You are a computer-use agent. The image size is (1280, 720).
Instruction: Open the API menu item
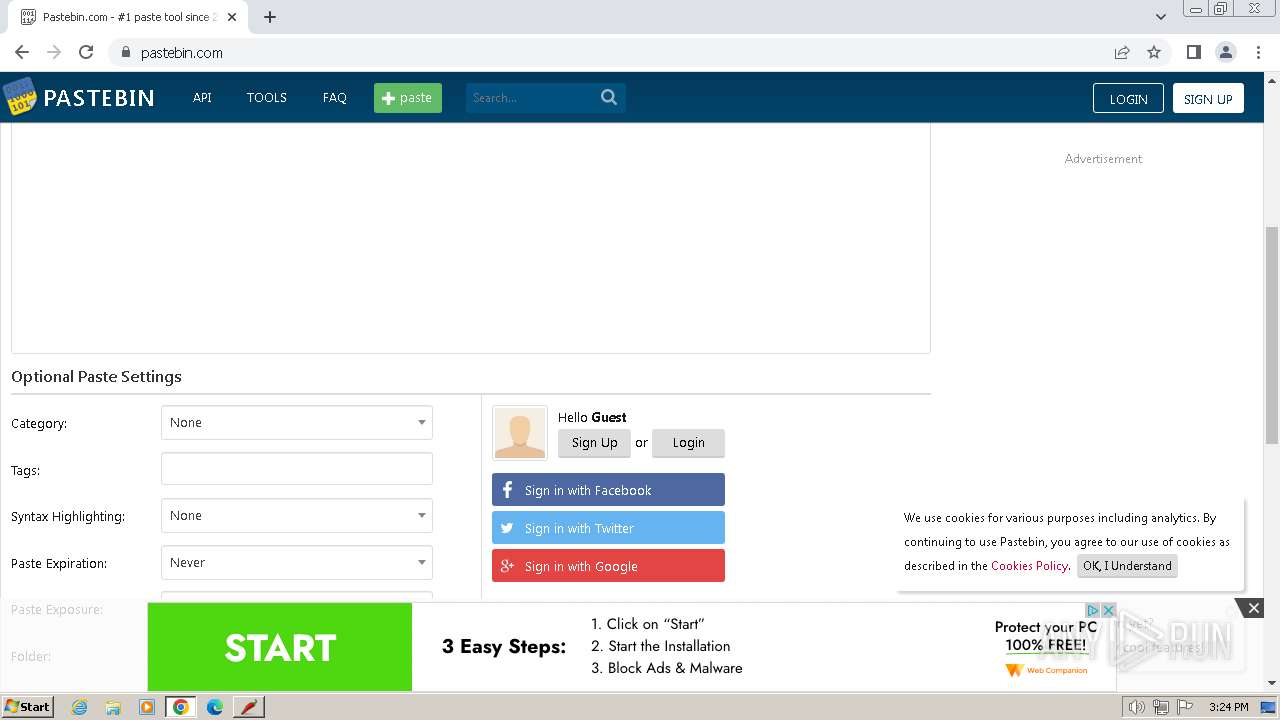click(202, 98)
